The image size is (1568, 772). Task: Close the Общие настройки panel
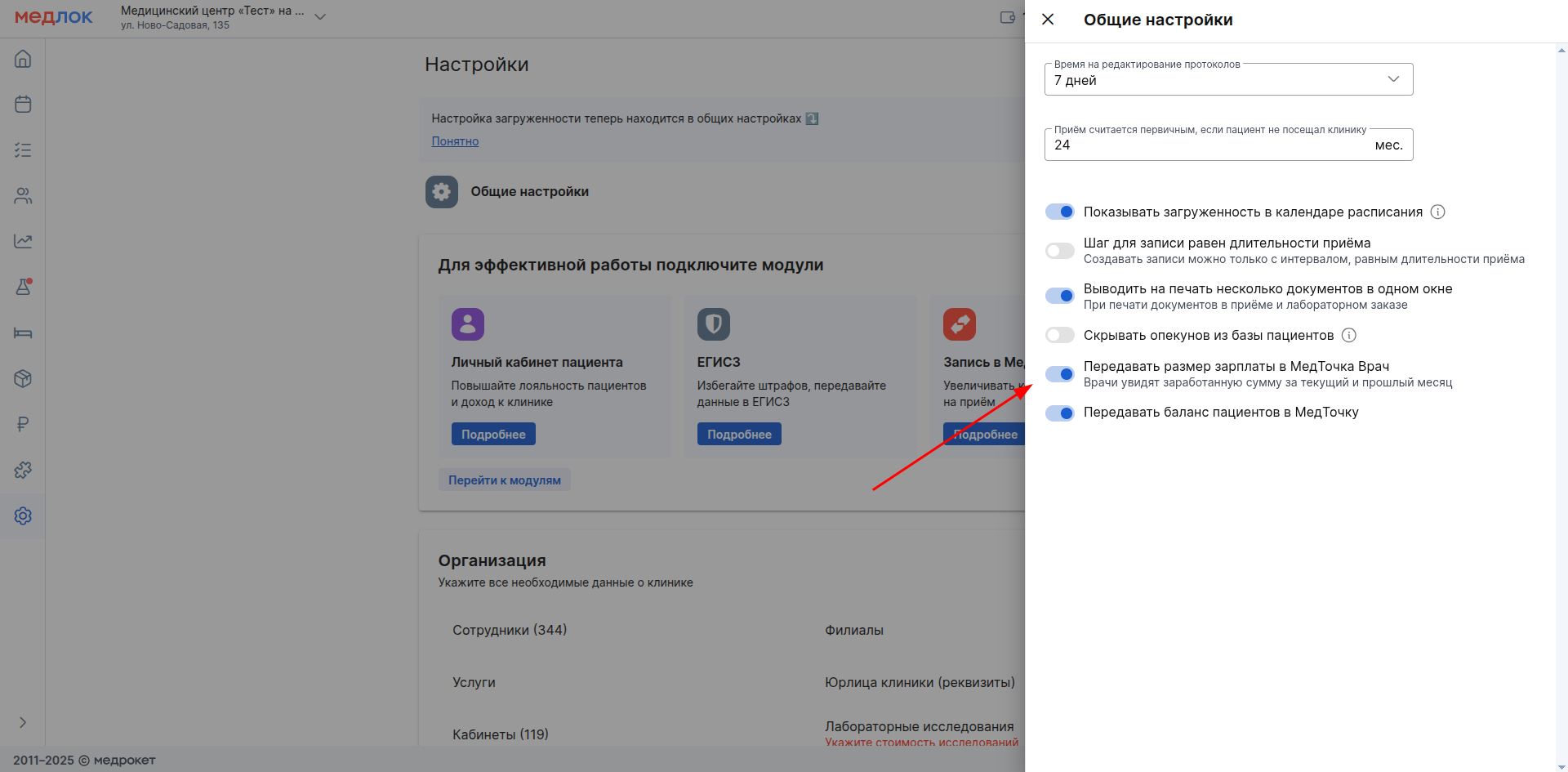1048,20
